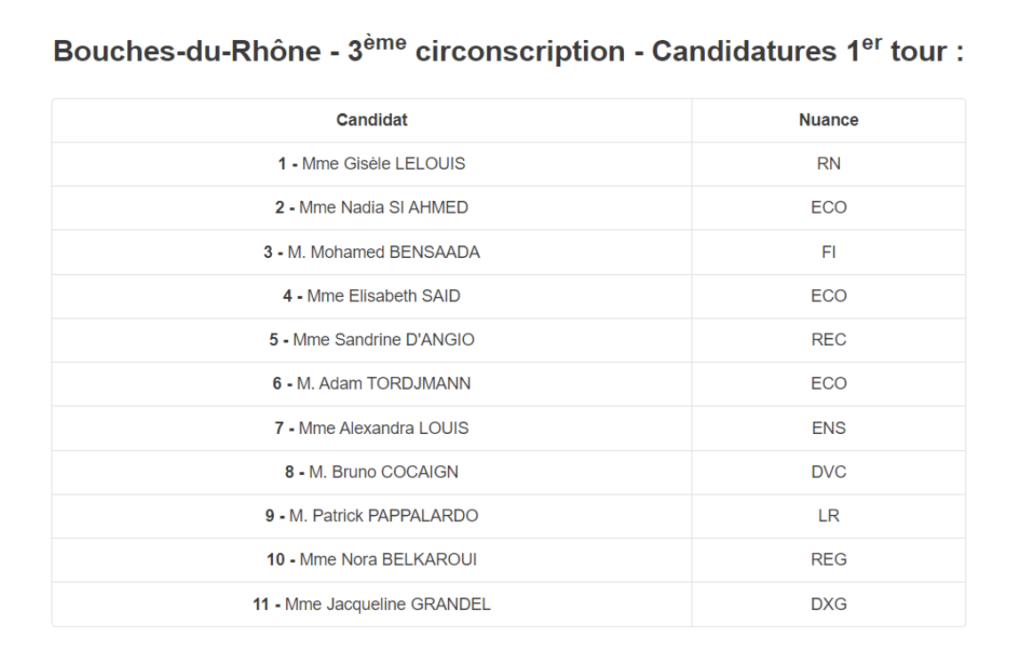Screen dimensions: 1024x667
Task: Click the Nuance column header
Action: click(x=828, y=120)
